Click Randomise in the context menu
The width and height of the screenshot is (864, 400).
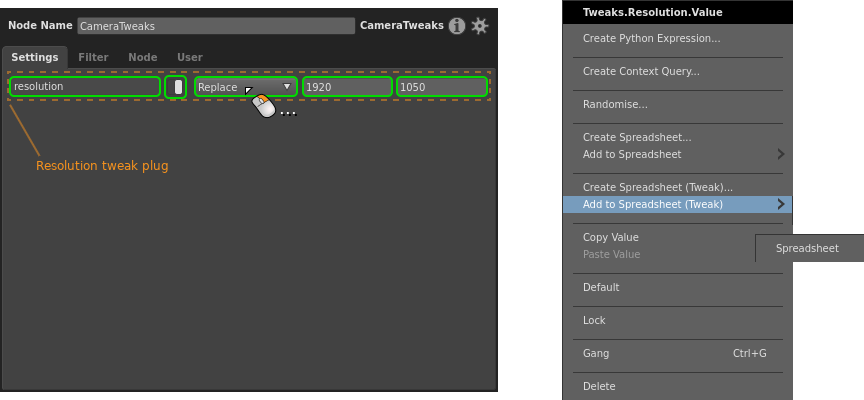coord(615,104)
